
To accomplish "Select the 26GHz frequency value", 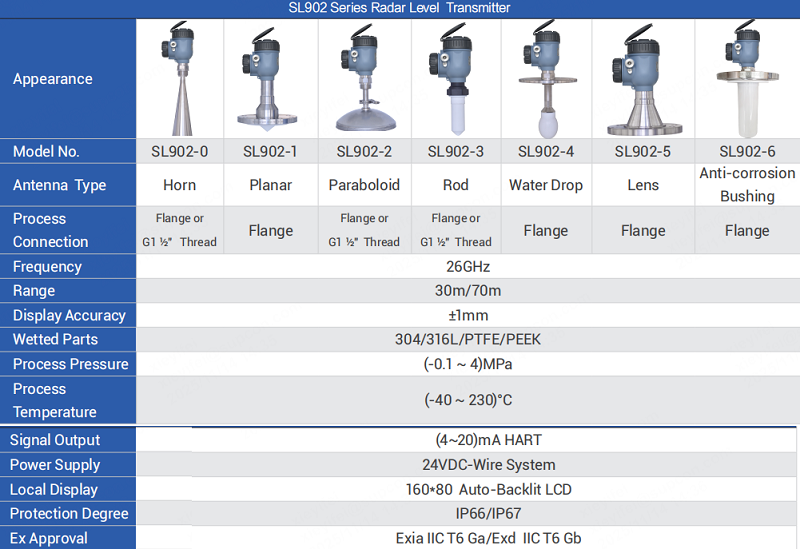I will click(x=467, y=267).
